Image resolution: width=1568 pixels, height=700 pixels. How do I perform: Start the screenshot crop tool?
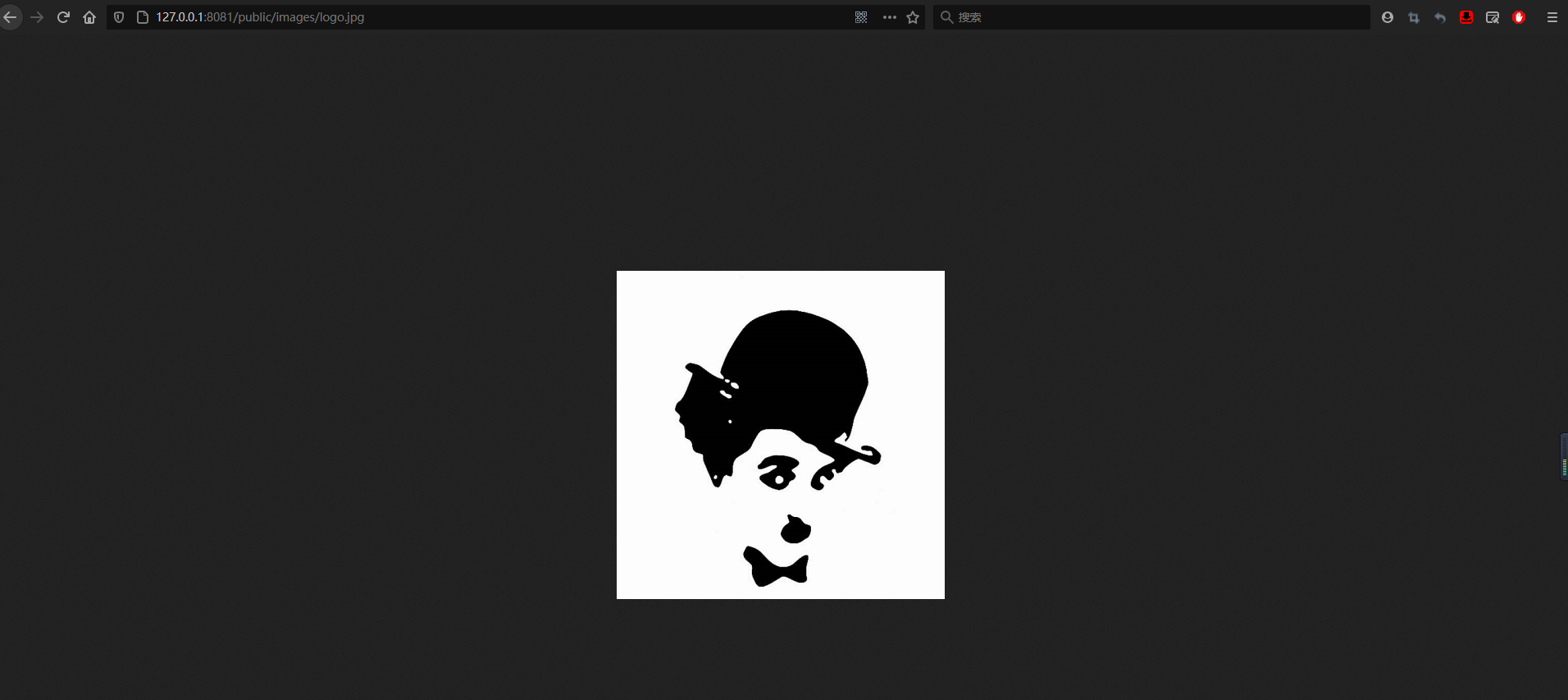(1414, 17)
